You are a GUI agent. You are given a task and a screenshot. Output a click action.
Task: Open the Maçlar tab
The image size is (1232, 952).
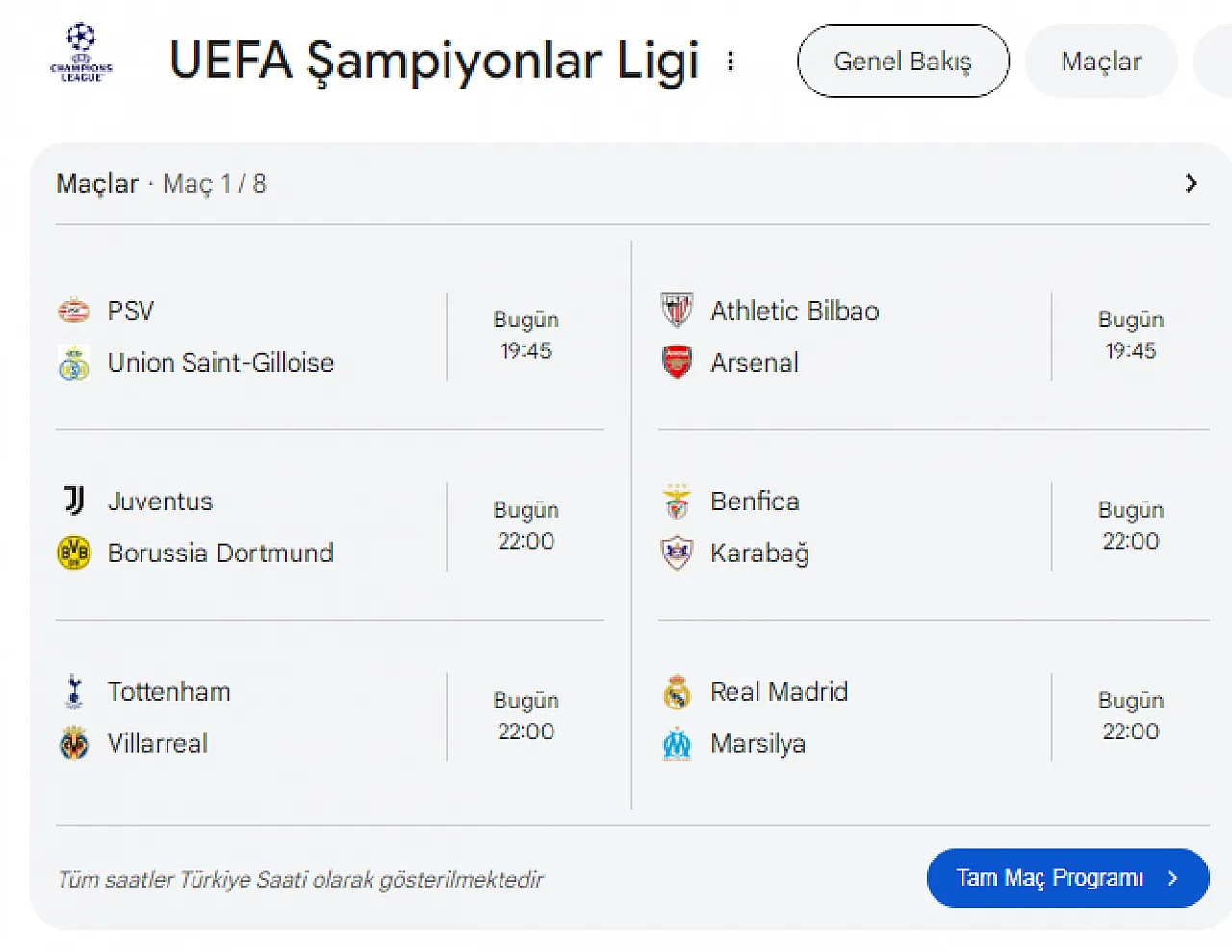pos(1101,62)
